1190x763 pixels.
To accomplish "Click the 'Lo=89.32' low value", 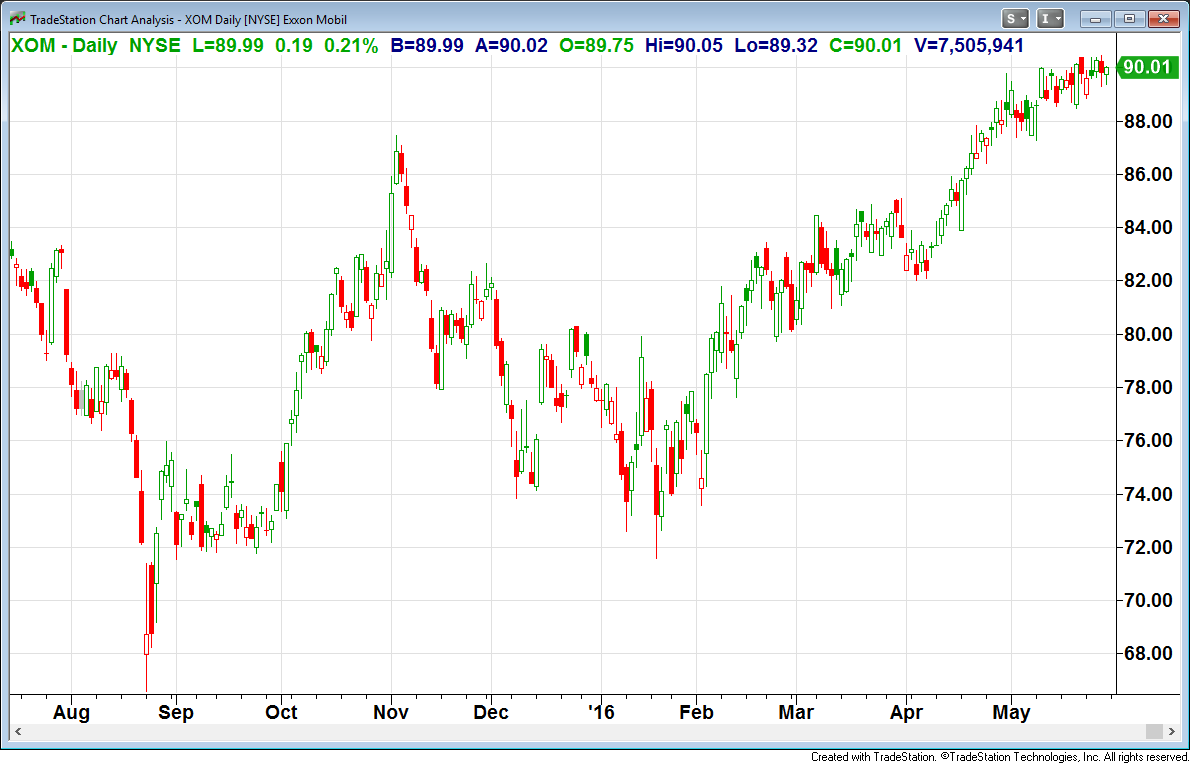I will click(x=776, y=46).
